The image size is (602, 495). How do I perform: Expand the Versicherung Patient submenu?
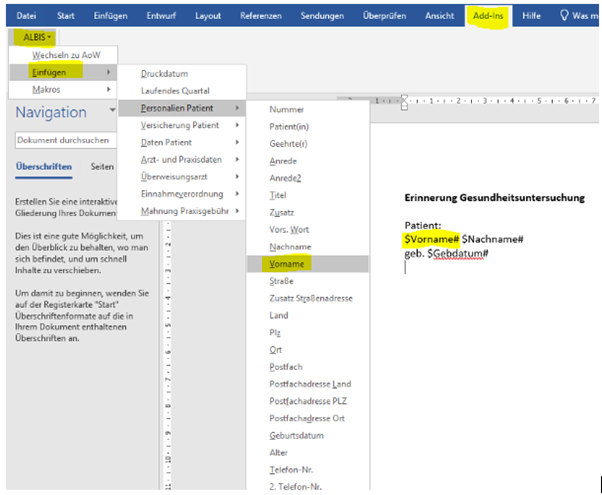coord(180,125)
